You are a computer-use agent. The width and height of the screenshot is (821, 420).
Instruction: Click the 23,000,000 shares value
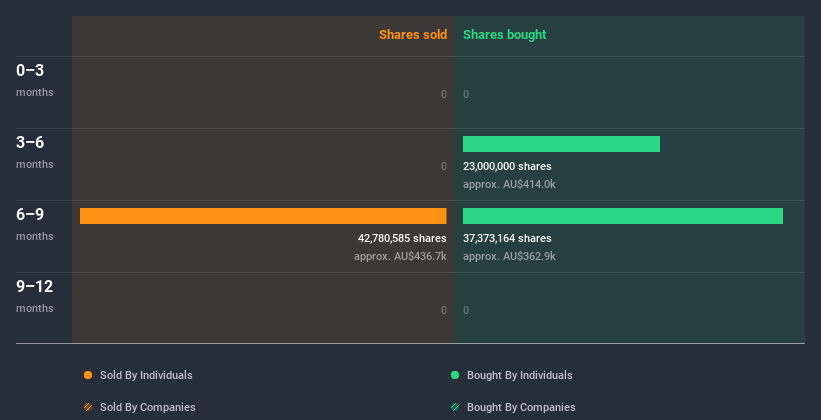pyautogui.click(x=507, y=166)
